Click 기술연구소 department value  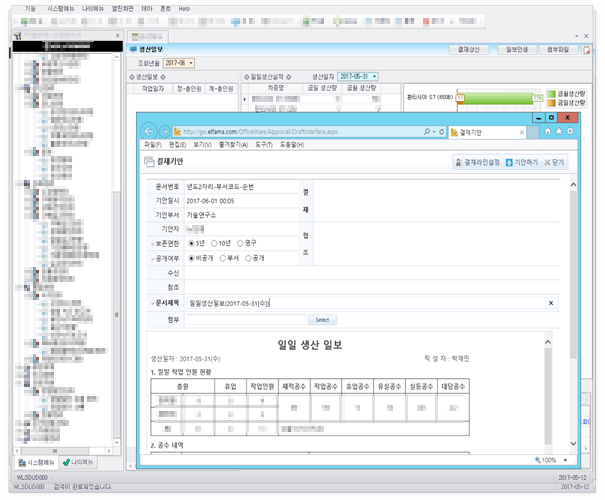(x=201, y=215)
